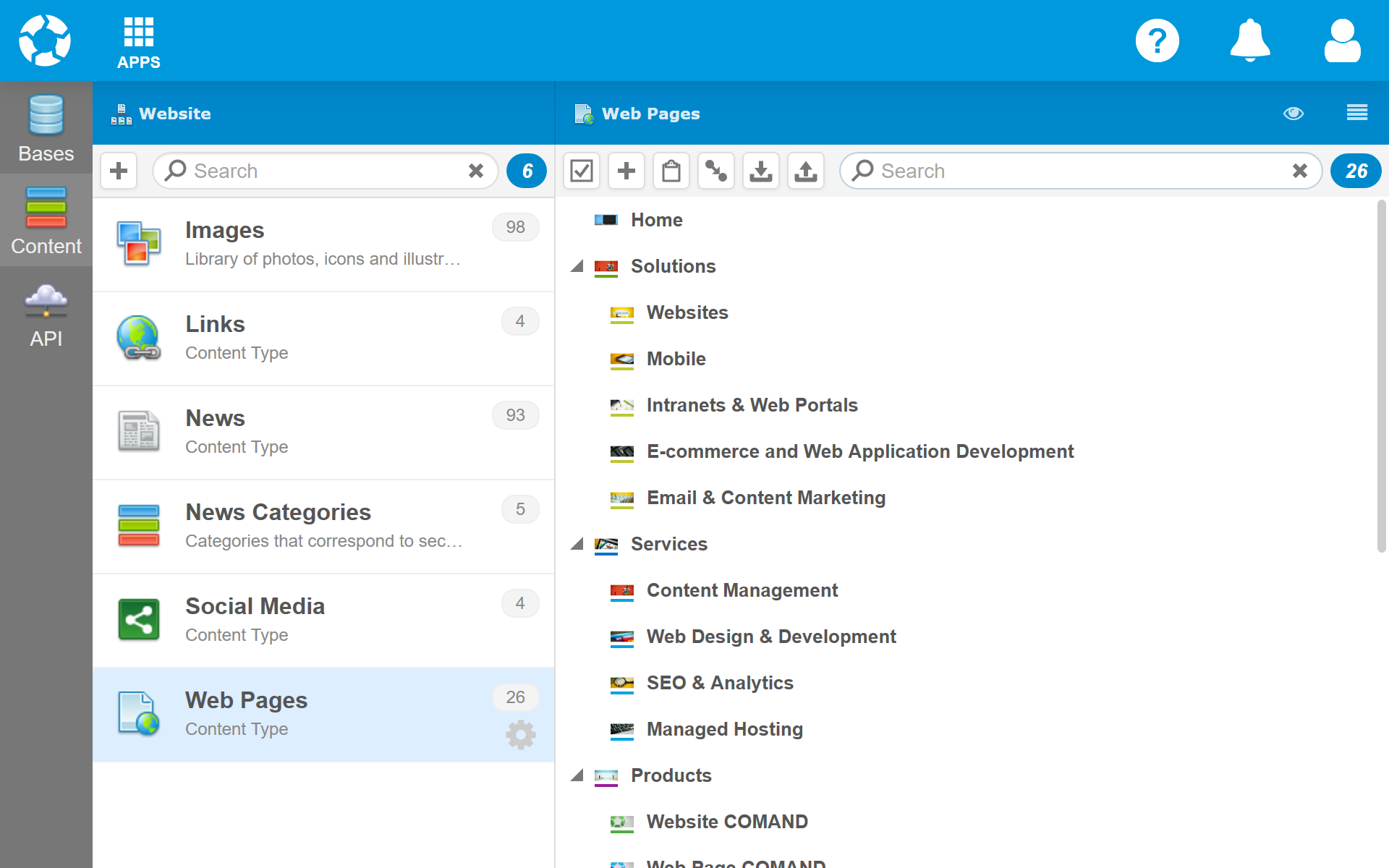The height and width of the screenshot is (868, 1389).
Task: Click the Website header title
Action: coord(175,114)
